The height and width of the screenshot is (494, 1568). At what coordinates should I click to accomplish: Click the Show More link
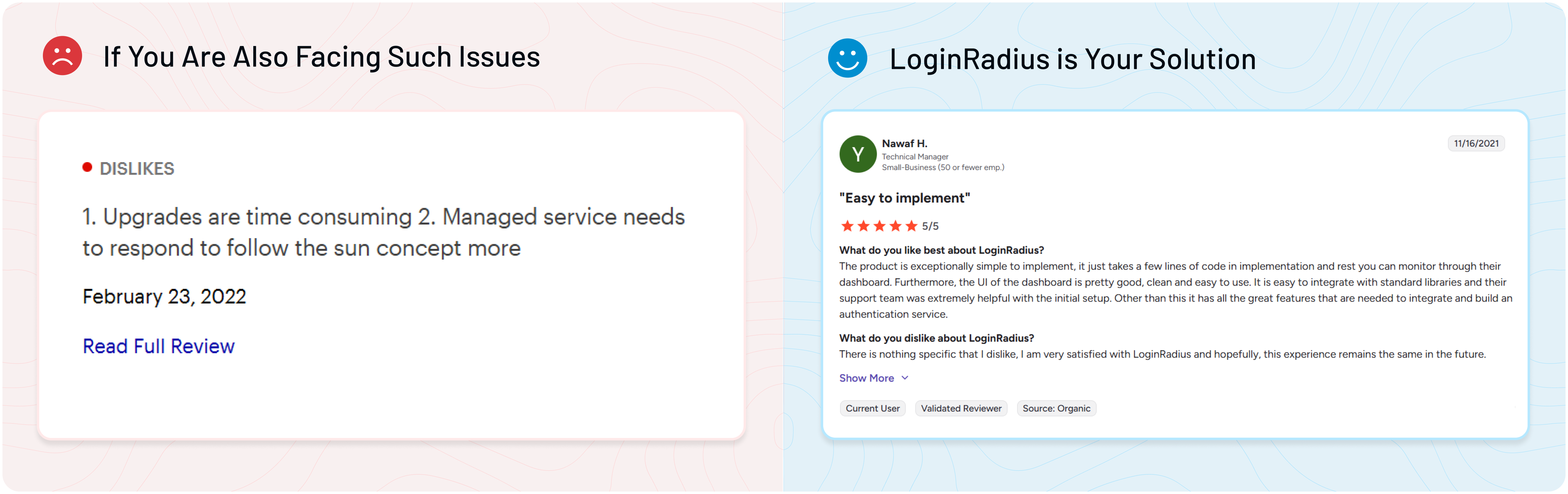(866, 378)
